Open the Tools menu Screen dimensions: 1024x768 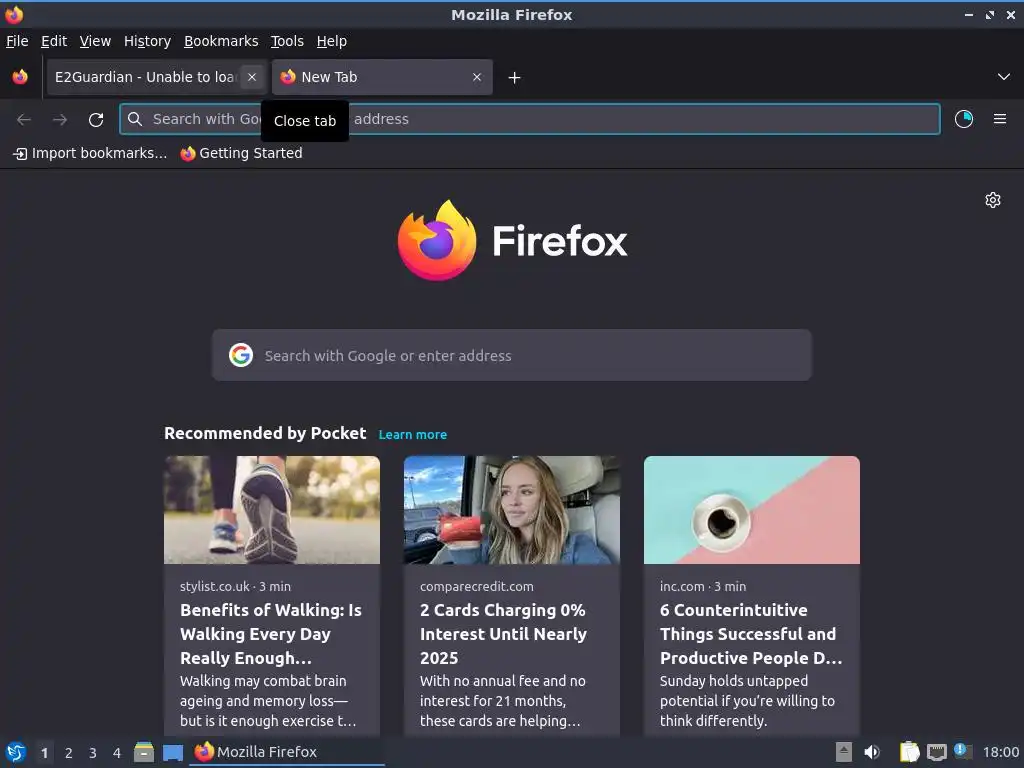click(287, 41)
